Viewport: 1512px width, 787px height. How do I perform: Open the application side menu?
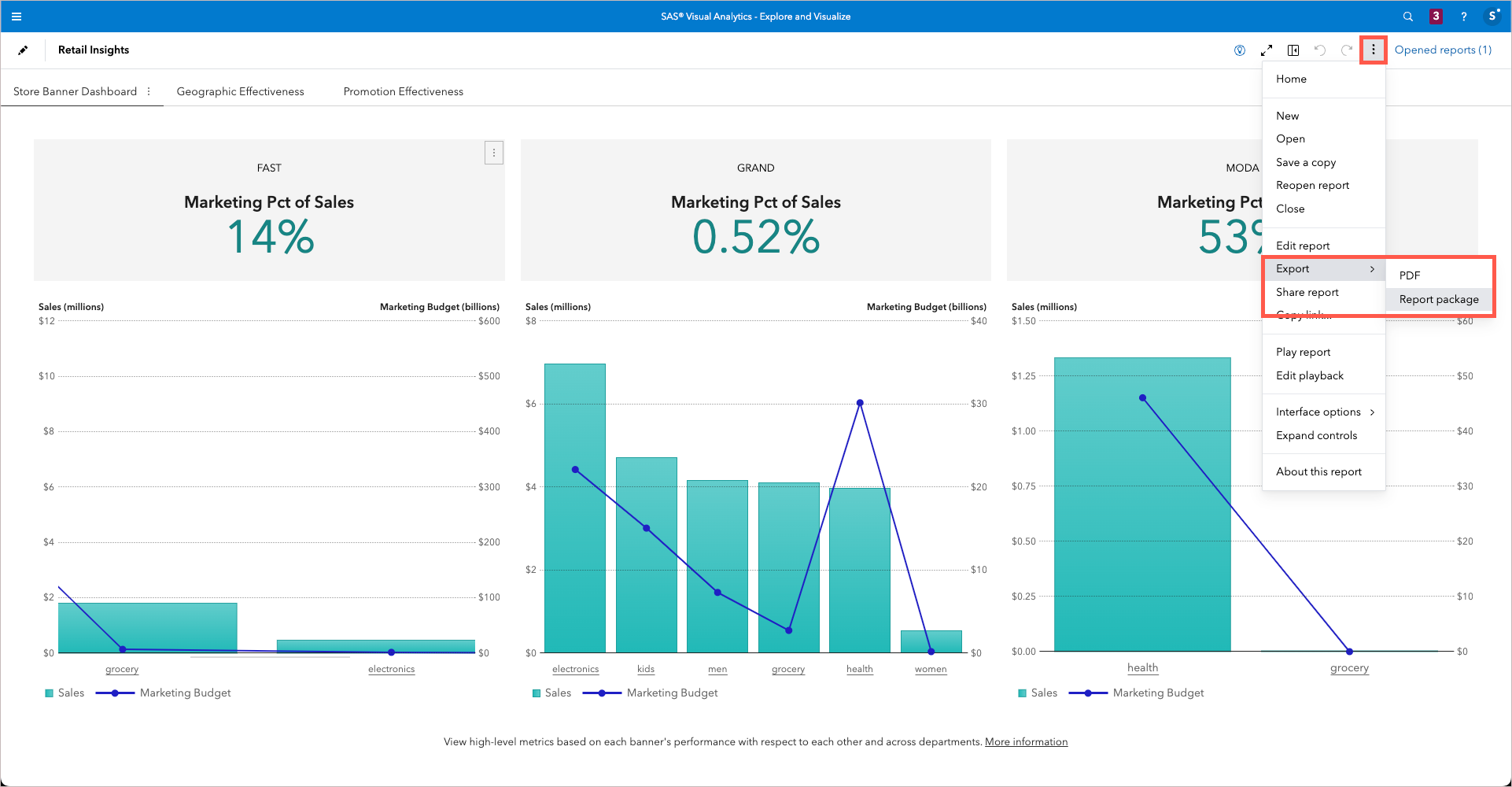click(x=16, y=16)
